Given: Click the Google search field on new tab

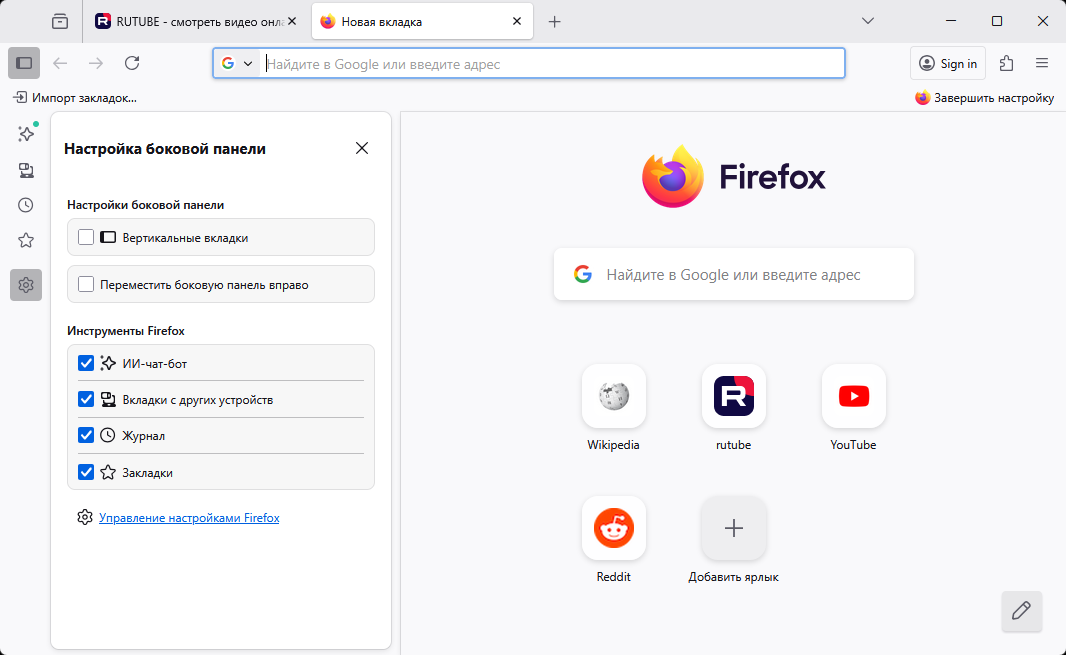Looking at the screenshot, I should pyautogui.click(x=733, y=273).
